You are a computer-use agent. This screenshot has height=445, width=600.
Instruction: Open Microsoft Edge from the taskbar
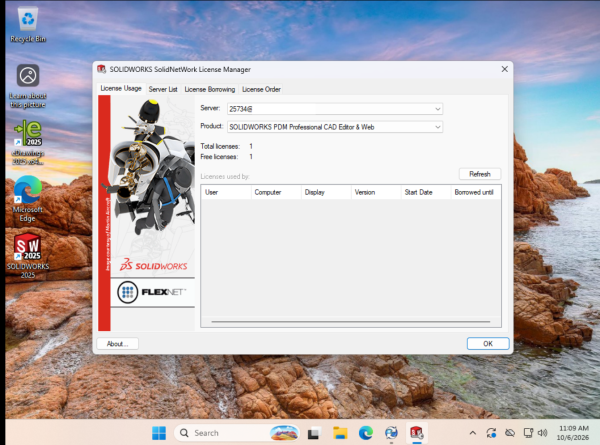tap(366, 433)
